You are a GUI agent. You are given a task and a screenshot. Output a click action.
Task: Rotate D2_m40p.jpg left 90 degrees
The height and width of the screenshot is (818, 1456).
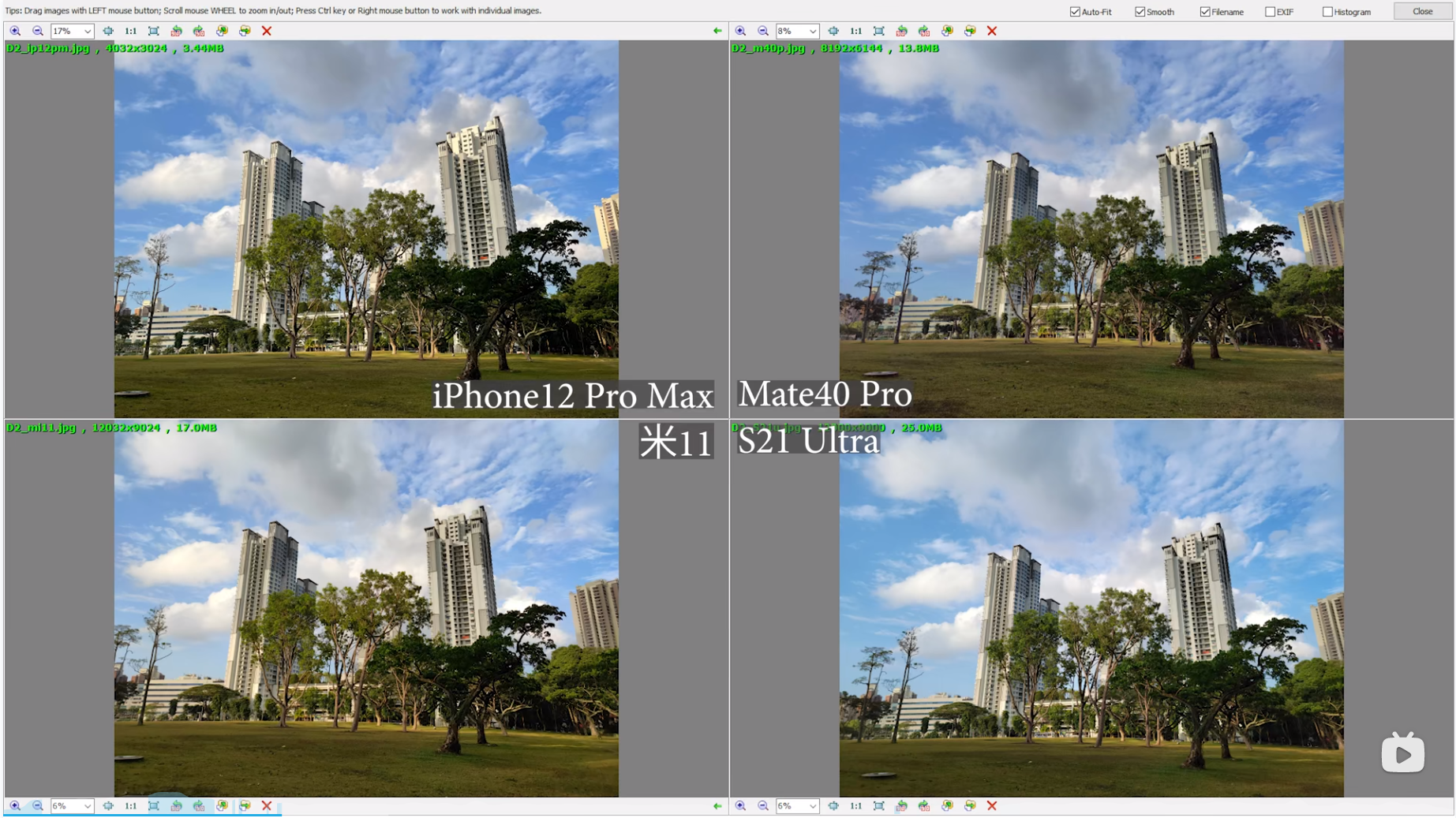coord(901,31)
